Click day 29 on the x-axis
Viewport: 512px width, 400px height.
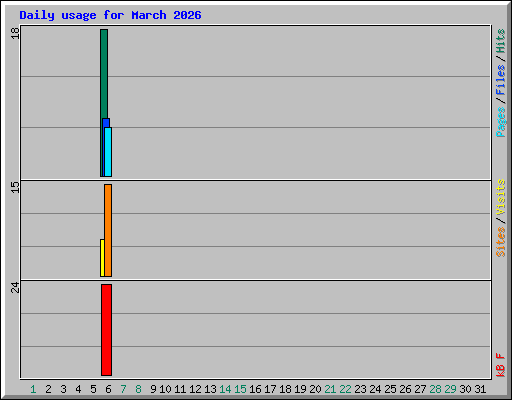point(450,389)
